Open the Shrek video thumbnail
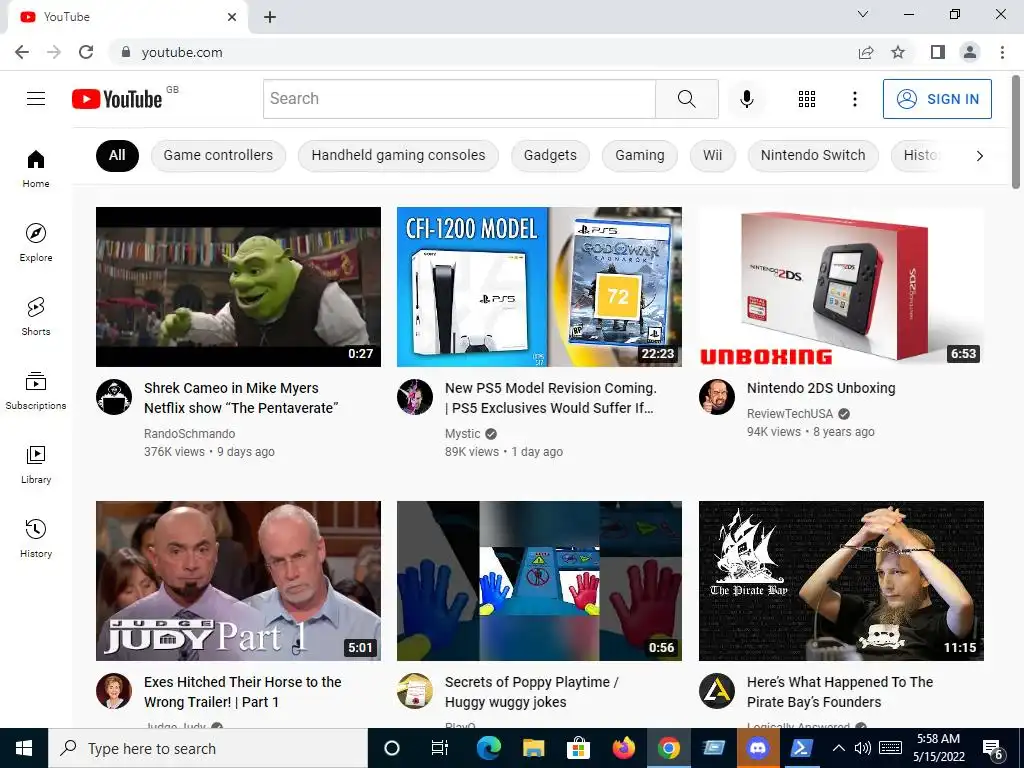This screenshot has width=1024, height=768. point(238,287)
